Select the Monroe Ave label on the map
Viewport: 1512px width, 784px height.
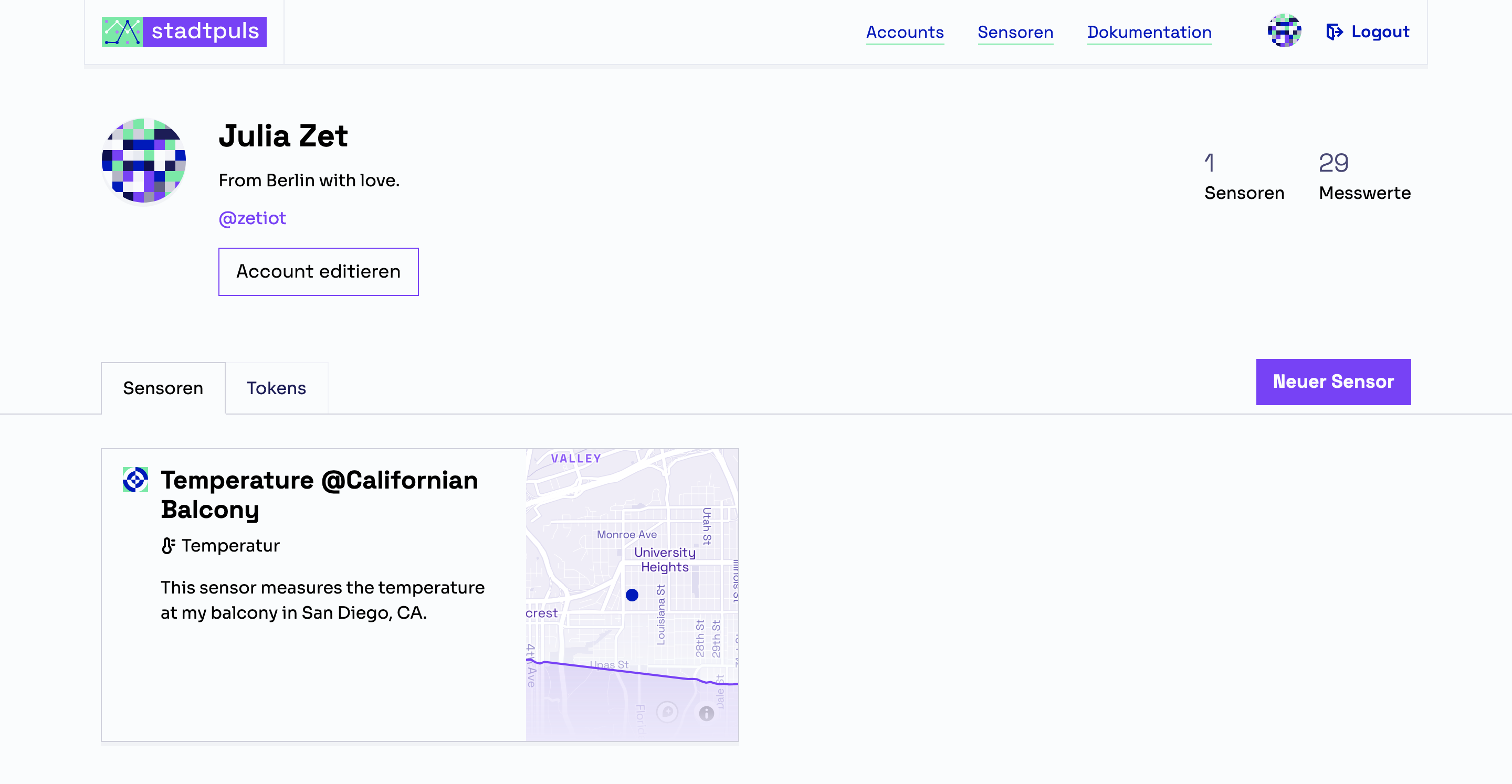pos(627,535)
